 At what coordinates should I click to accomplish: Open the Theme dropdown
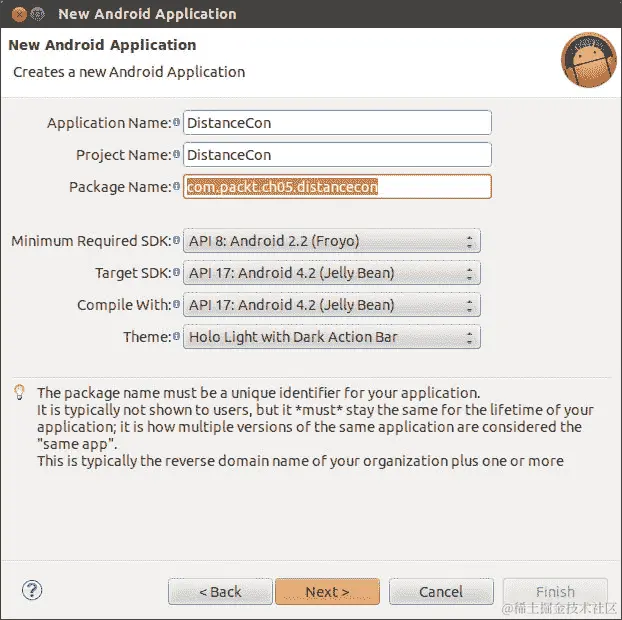[332, 337]
